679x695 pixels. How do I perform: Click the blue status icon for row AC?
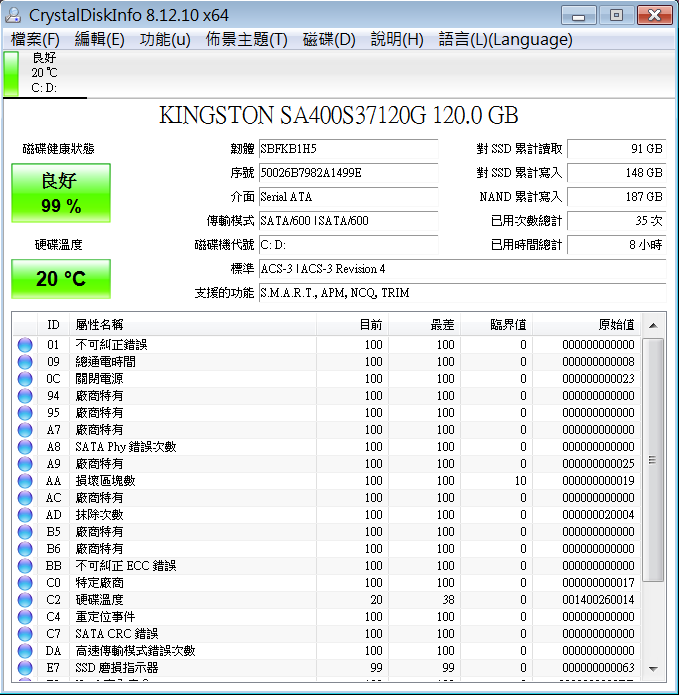tap(25, 498)
